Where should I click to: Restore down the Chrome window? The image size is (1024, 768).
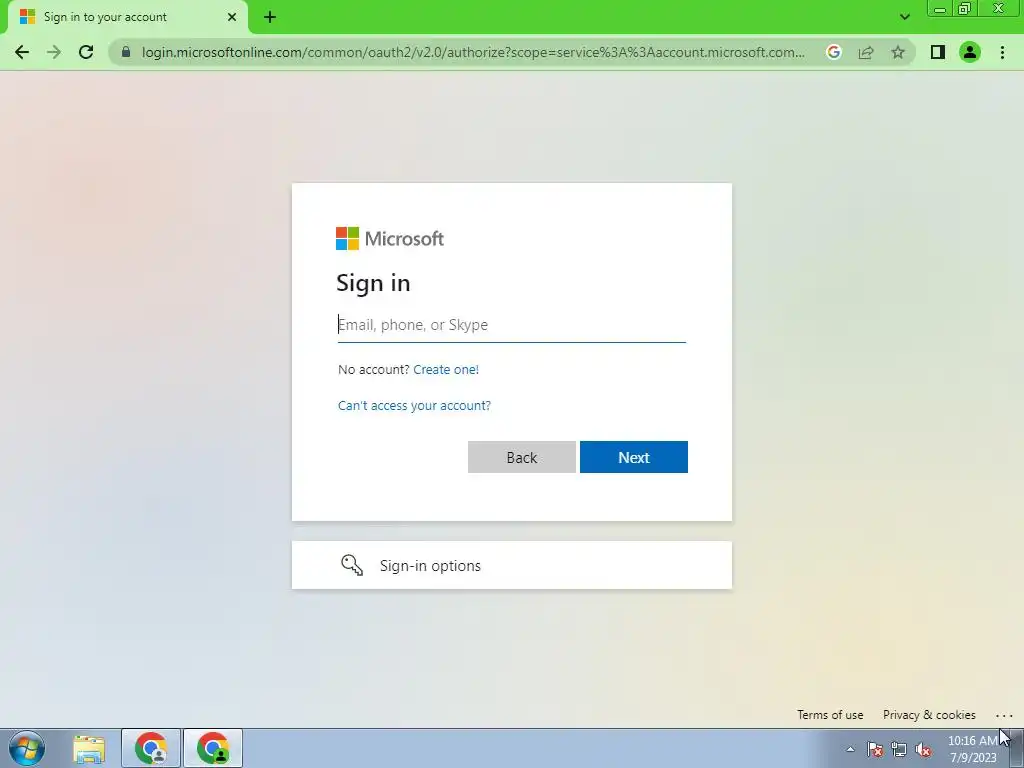[x=965, y=8]
